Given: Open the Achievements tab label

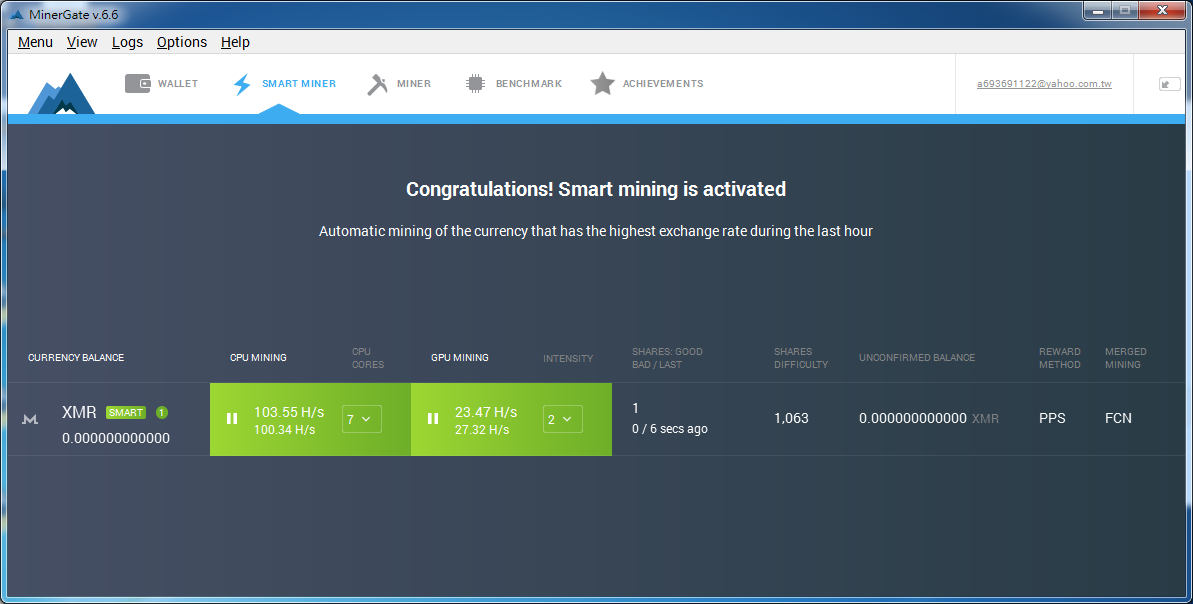Looking at the screenshot, I should pyautogui.click(x=663, y=84).
